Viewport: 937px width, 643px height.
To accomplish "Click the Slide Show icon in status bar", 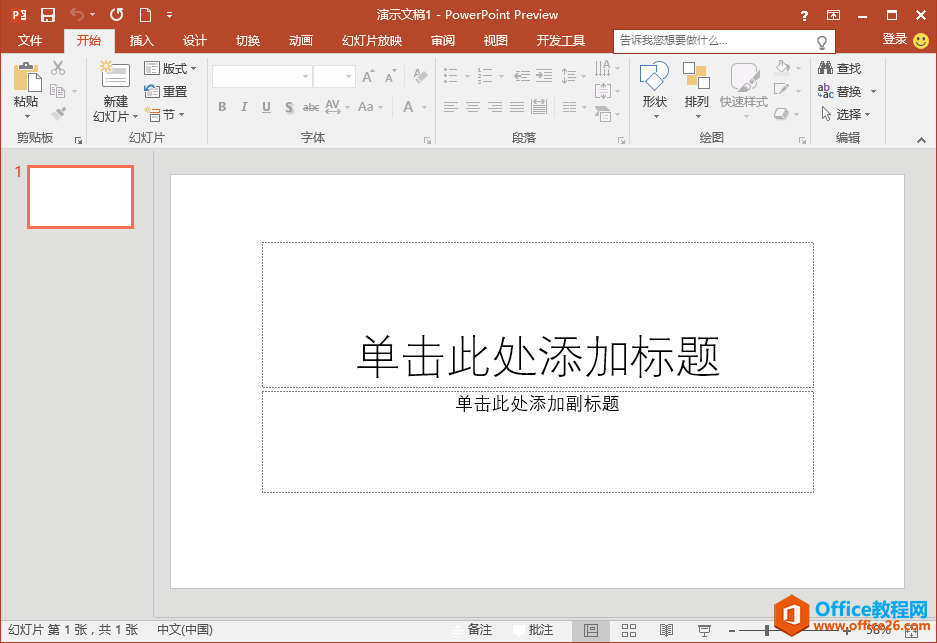I will (705, 630).
